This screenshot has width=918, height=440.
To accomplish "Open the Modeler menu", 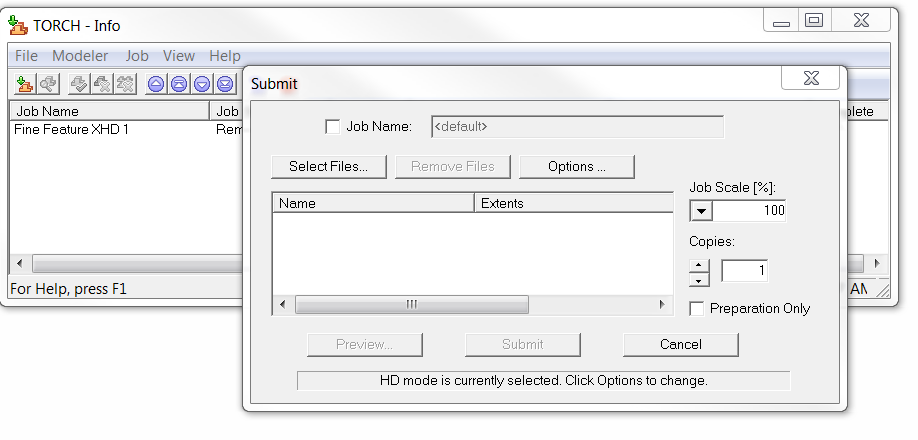I will pyautogui.click(x=80, y=56).
